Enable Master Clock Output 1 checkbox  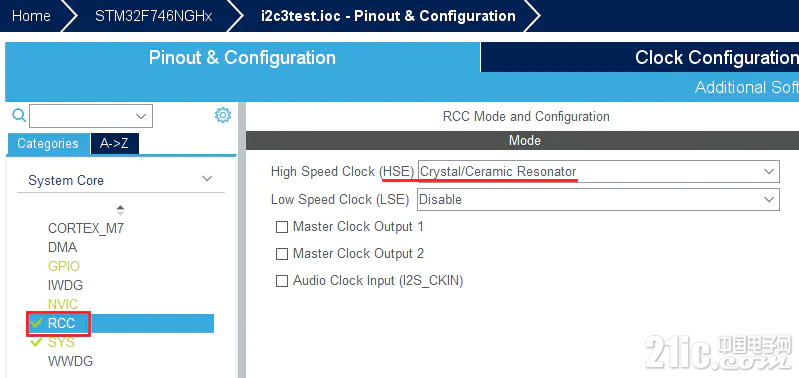coord(282,227)
